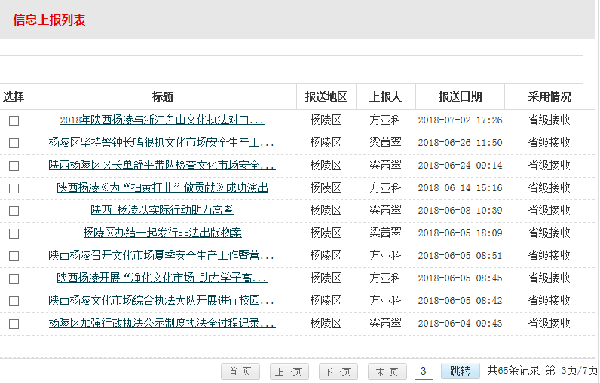This screenshot has height=383, width=600.
Task: Click 省级接收 status in the 2018-07-02 row
Action: (x=549, y=120)
